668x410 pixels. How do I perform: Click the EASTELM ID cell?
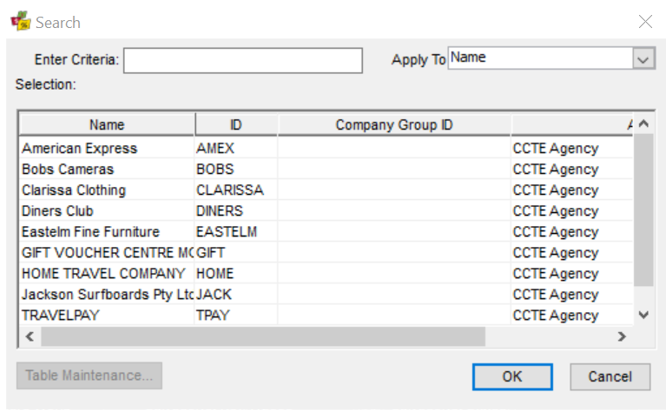coord(236,232)
